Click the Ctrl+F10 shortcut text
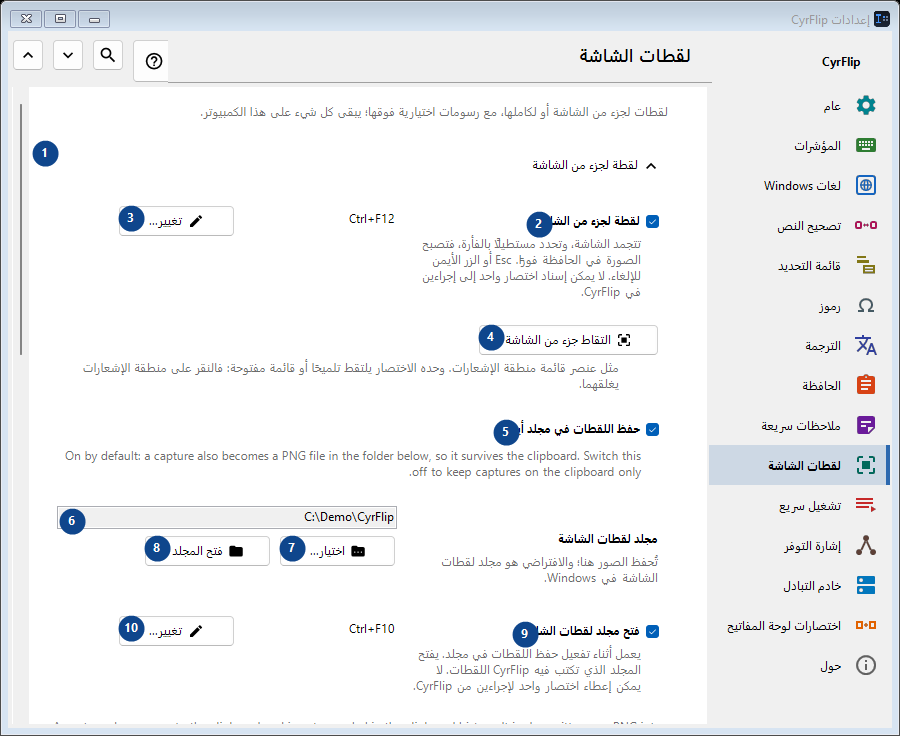 click(x=371, y=629)
